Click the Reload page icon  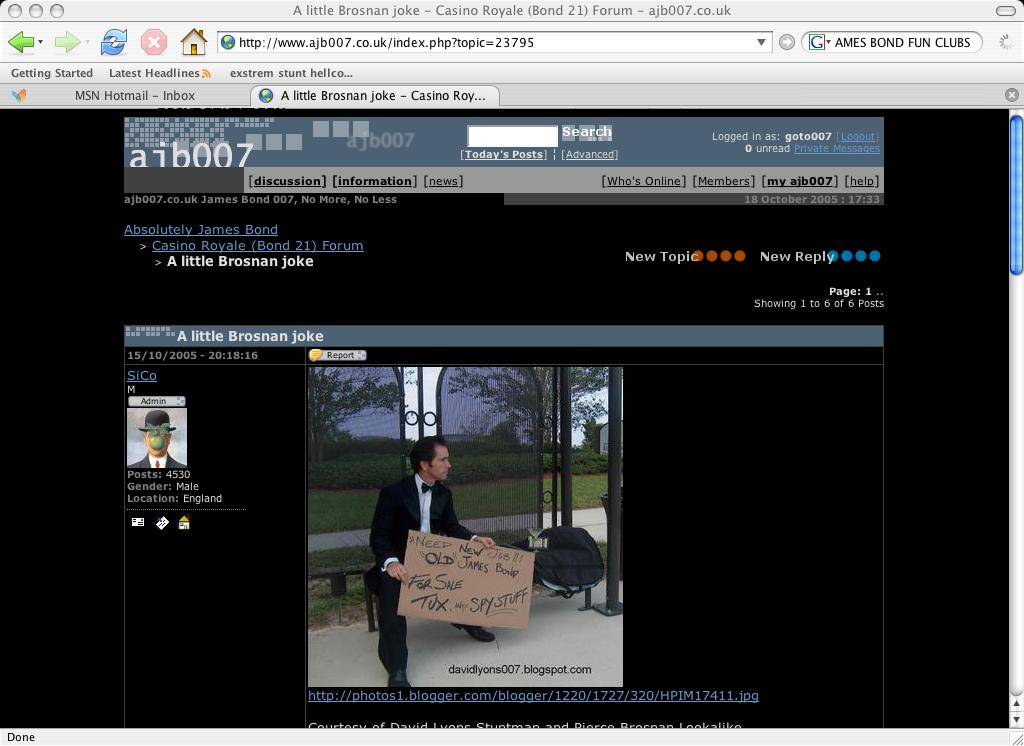click(x=113, y=42)
